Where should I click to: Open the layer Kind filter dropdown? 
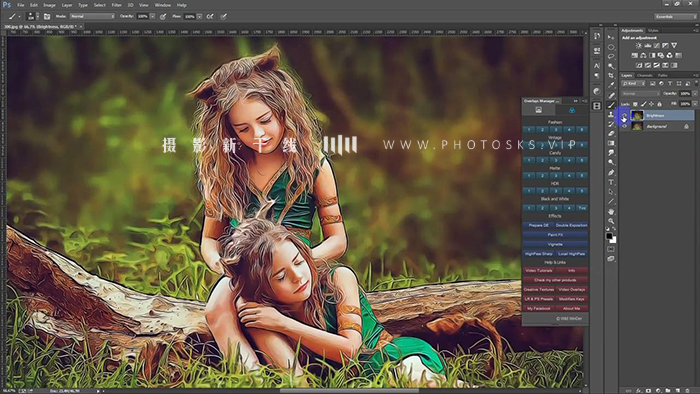coord(633,83)
